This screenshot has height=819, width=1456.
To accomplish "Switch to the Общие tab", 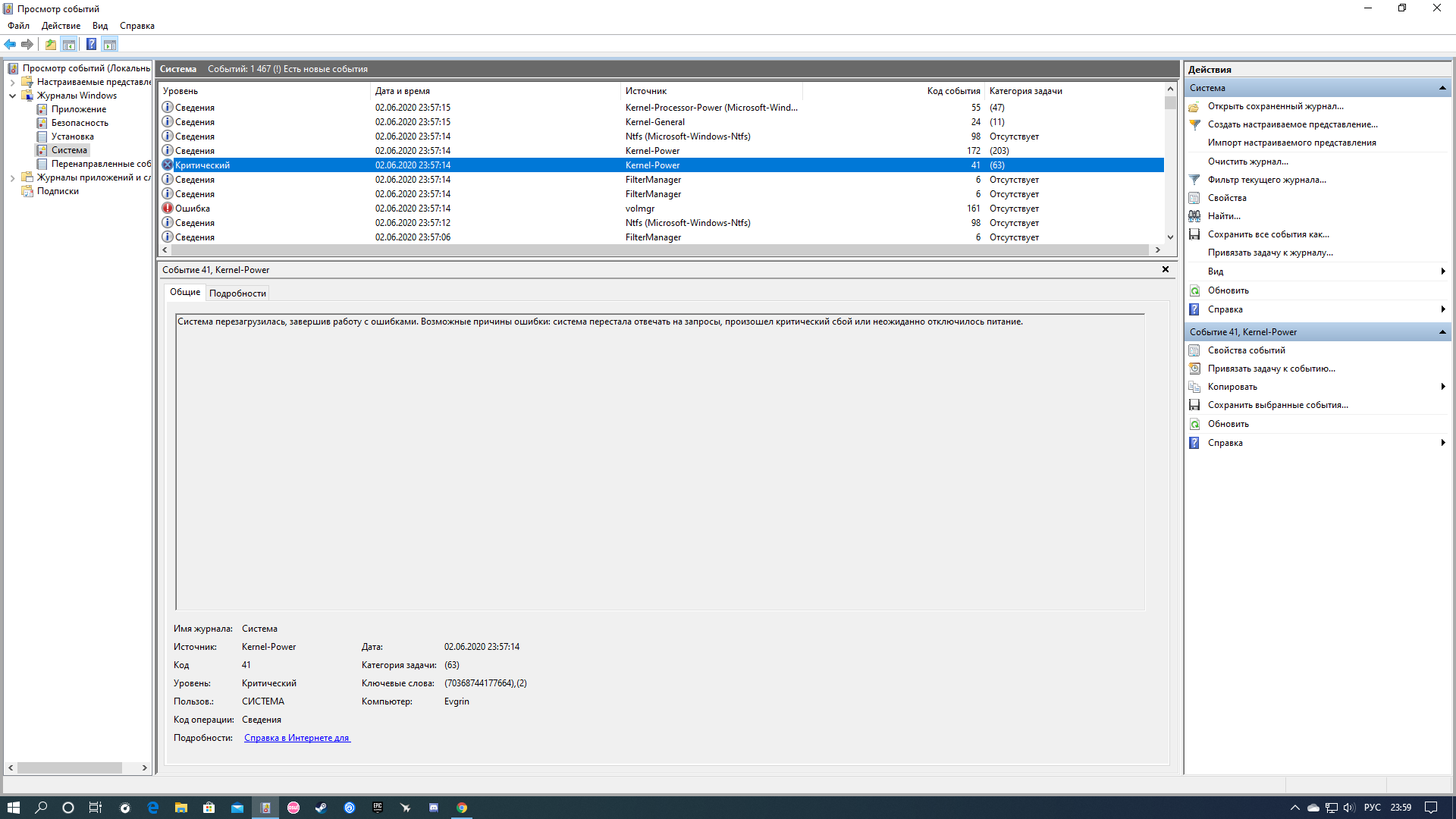I will pos(185,292).
